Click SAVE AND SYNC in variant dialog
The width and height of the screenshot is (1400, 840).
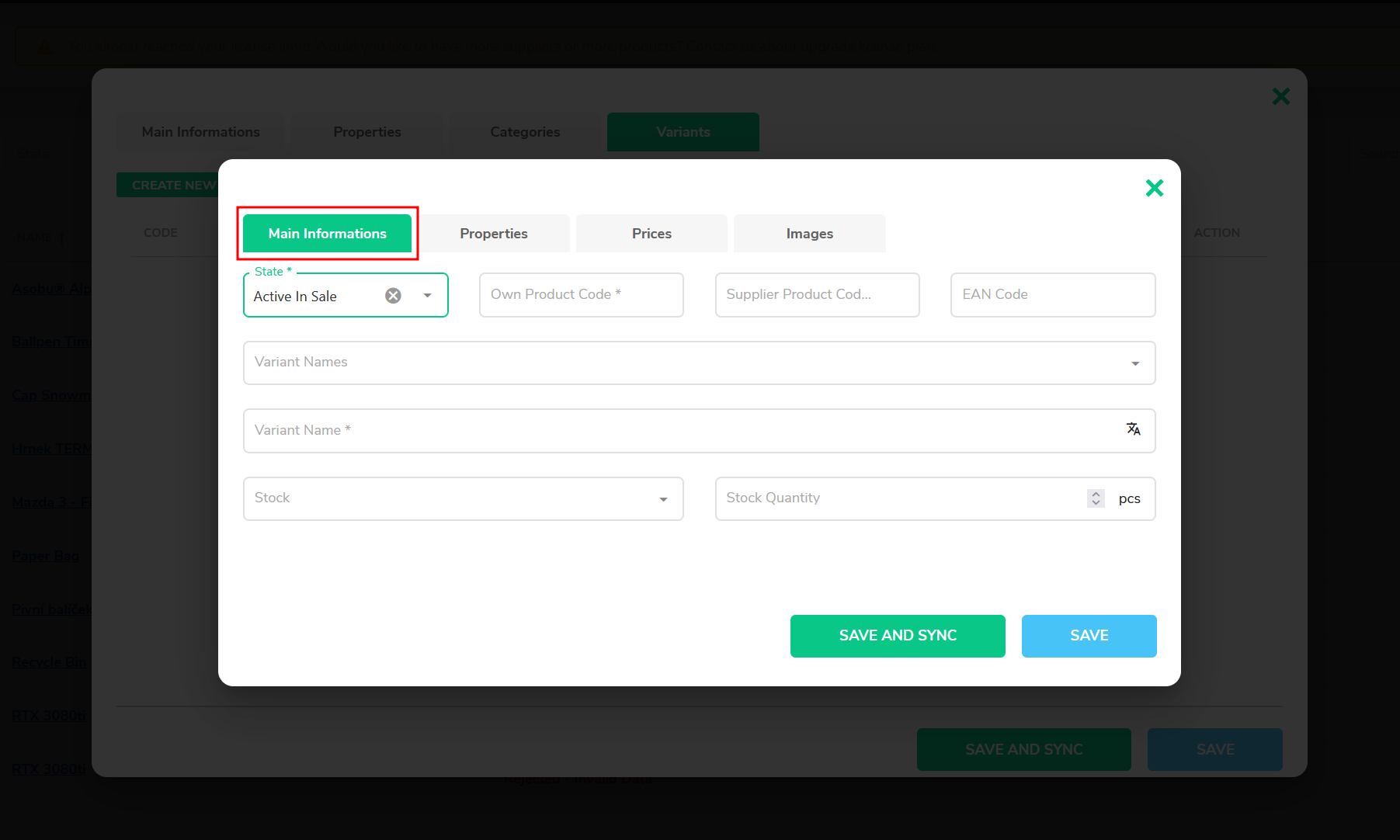(x=898, y=636)
